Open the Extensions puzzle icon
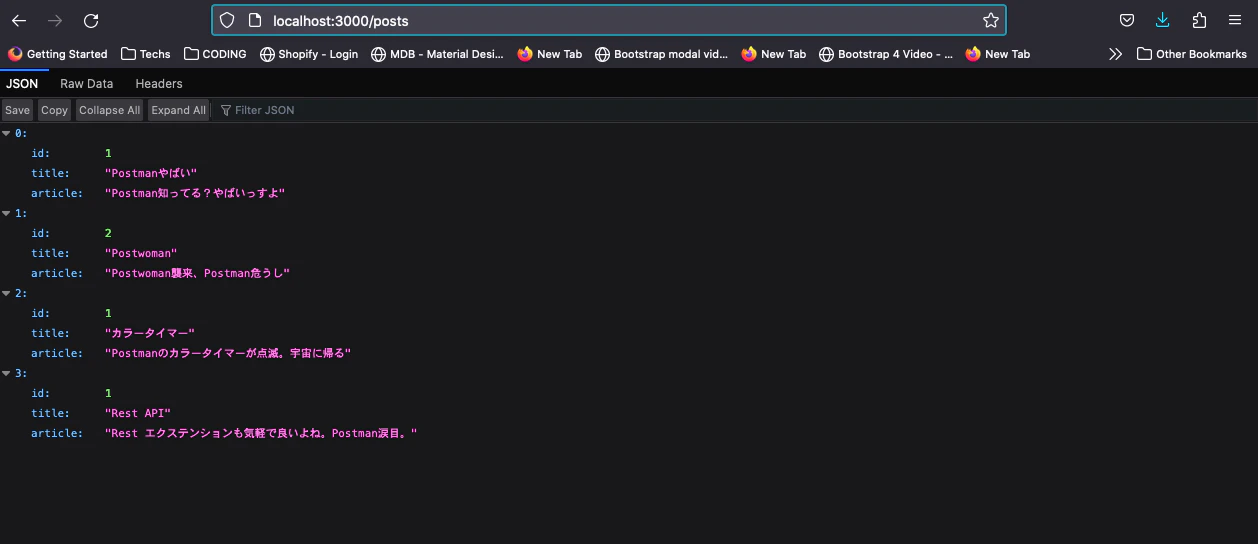The width and height of the screenshot is (1258, 544). point(1199,20)
